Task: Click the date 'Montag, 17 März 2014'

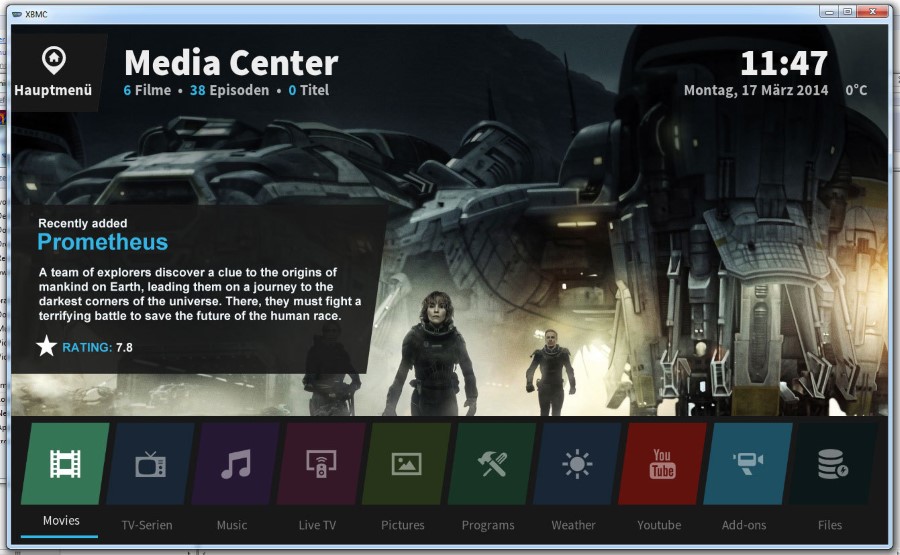Action: tap(756, 90)
